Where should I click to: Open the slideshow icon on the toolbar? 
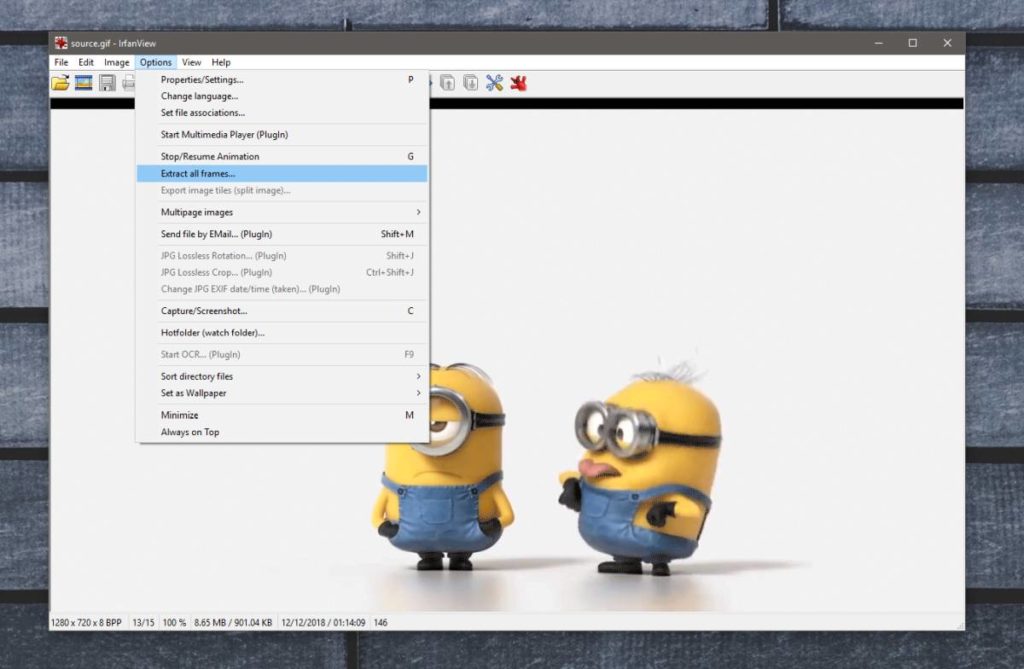(x=84, y=83)
